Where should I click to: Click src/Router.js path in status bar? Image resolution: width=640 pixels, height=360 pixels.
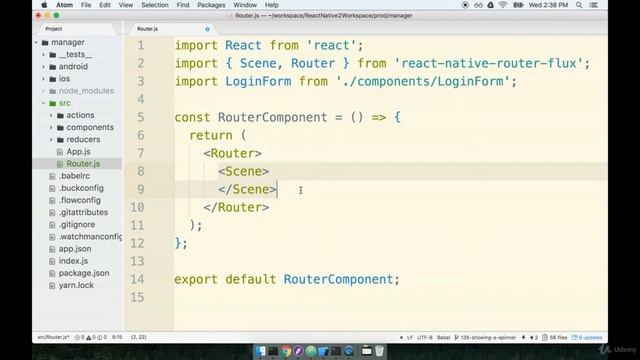pyautogui.click(x=53, y=338)
